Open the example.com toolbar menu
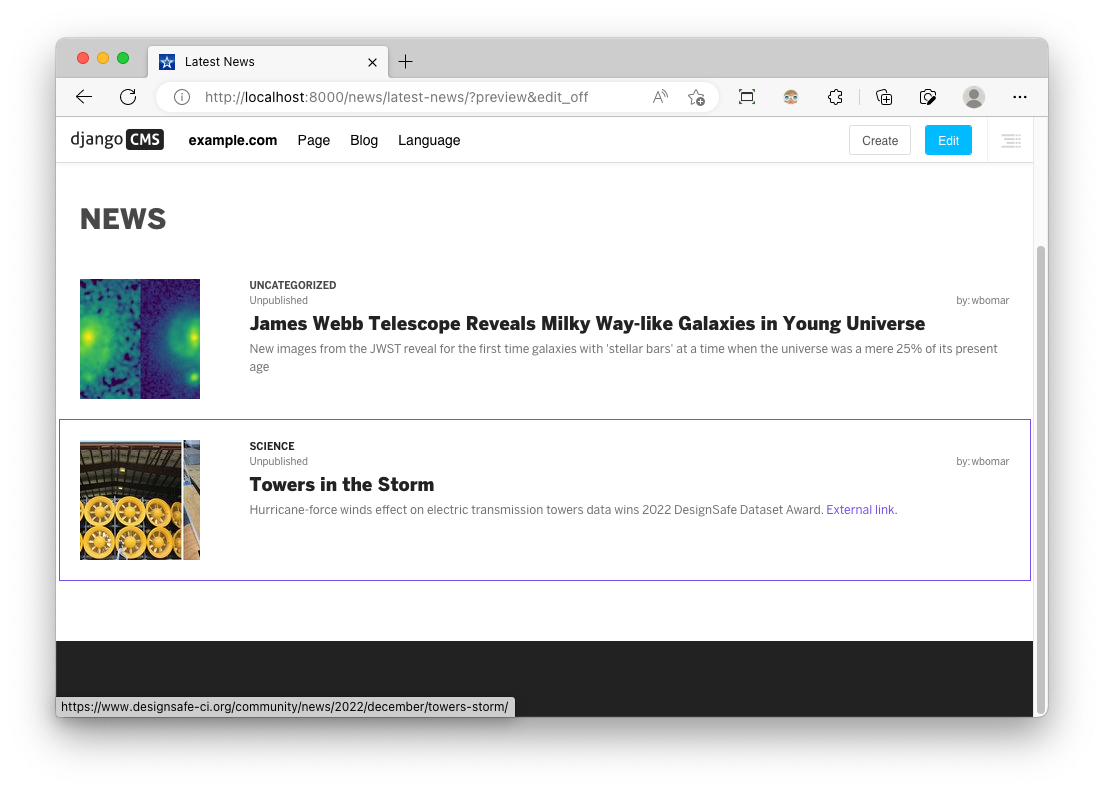The image size is (1104, 791). [232, 140]
